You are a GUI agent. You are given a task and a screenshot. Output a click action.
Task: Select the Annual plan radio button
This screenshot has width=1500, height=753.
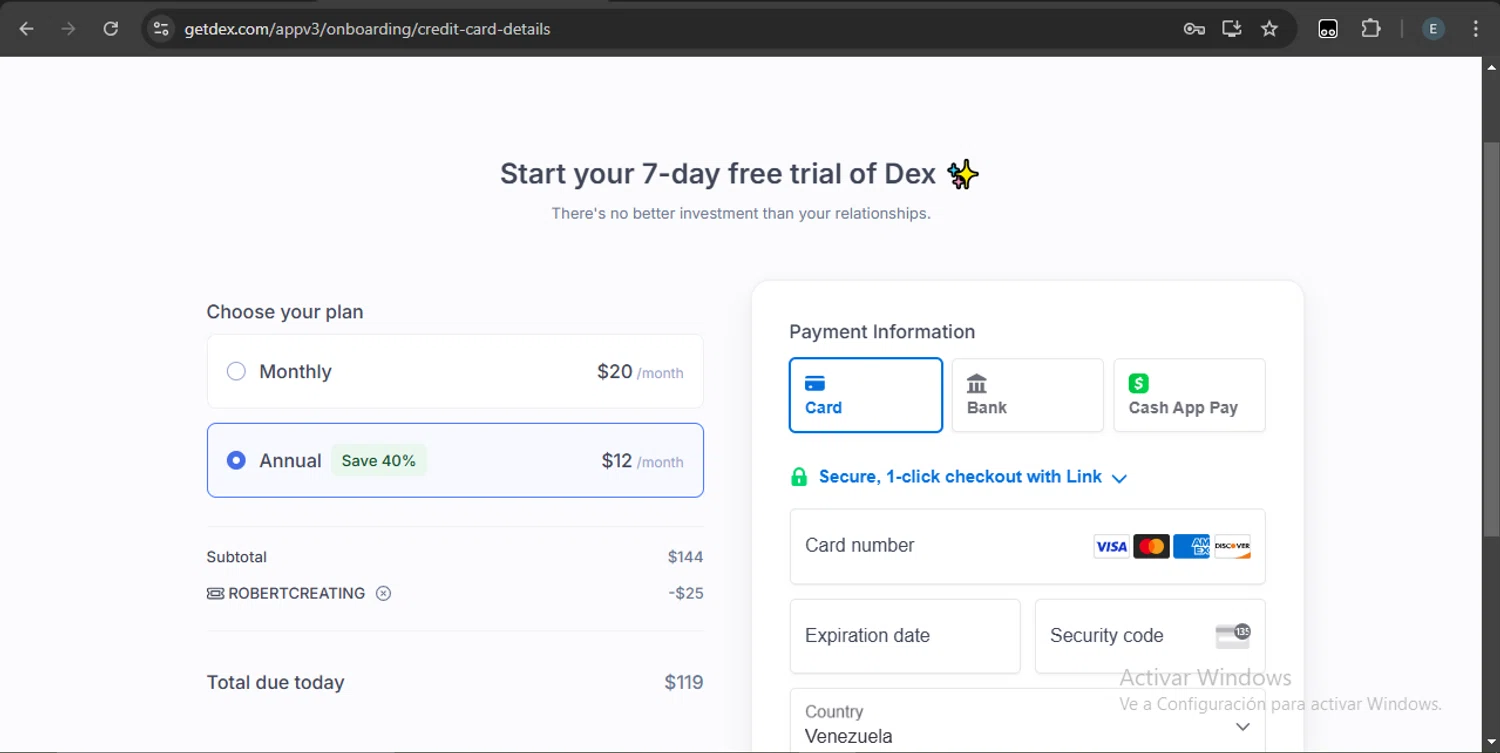pos(236,460)
